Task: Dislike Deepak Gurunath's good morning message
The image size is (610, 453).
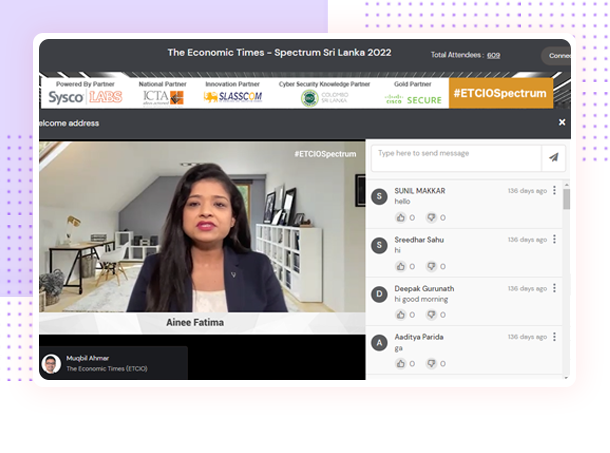Action: [x=432, y=315]
